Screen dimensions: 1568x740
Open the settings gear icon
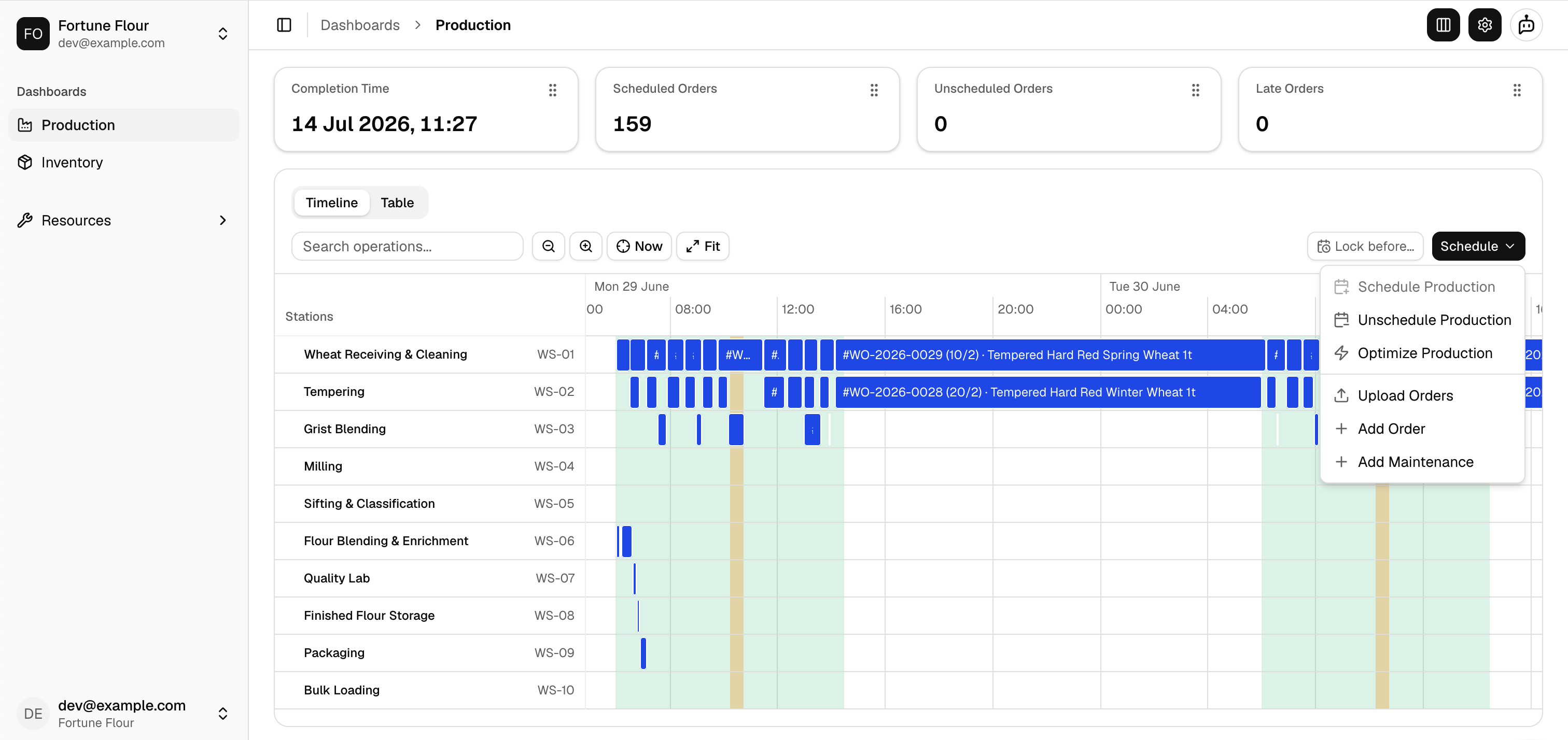[x=1484, y=25]
